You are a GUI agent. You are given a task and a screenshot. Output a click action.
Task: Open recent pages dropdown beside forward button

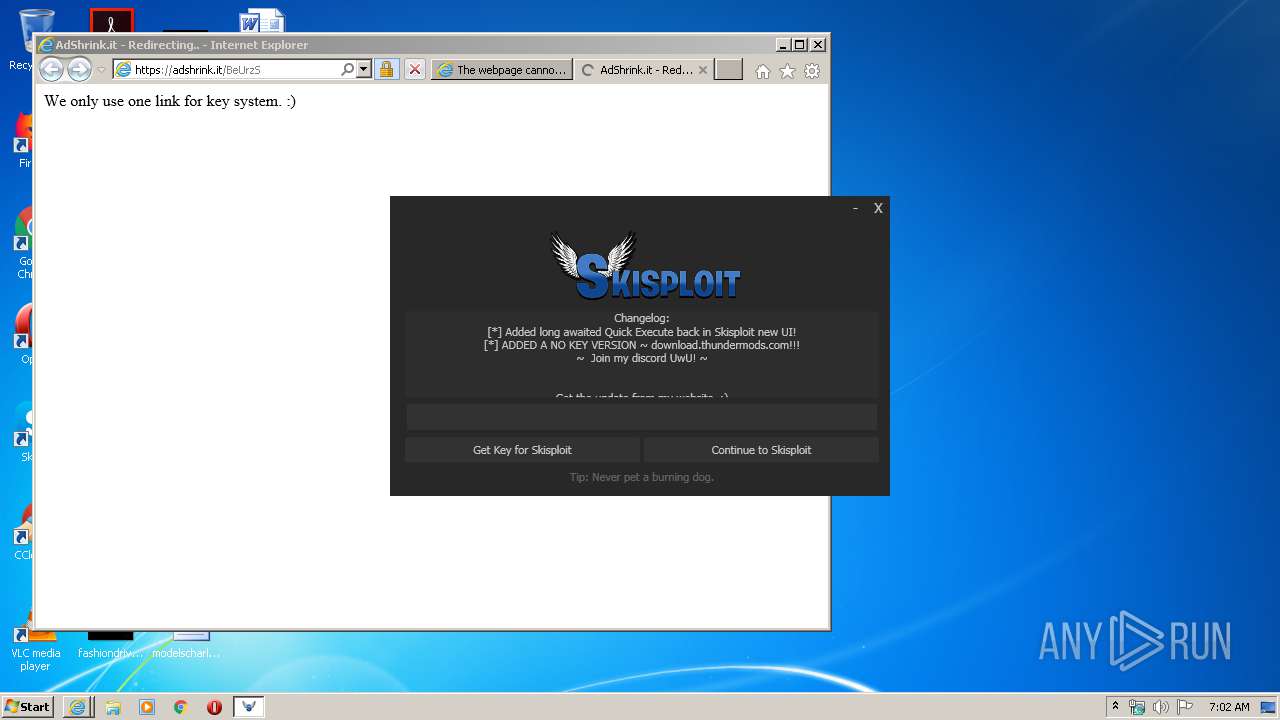(x=101, y=70)
